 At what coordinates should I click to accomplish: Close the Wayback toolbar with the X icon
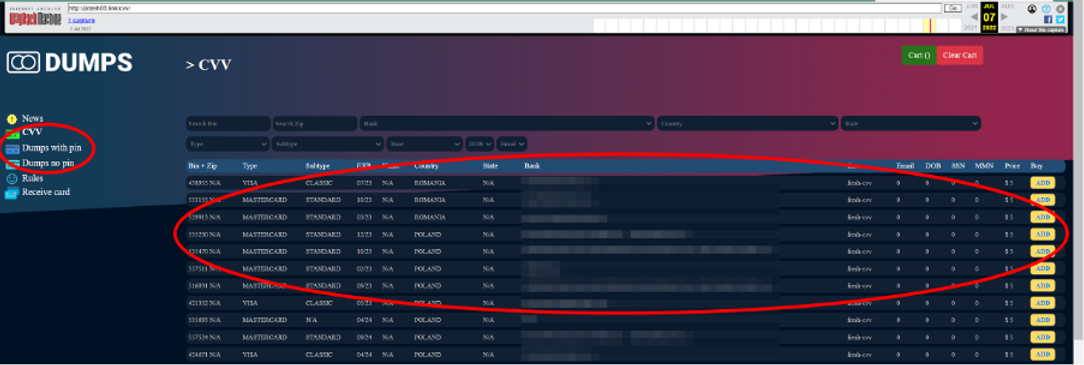(x=1060, y=8)
